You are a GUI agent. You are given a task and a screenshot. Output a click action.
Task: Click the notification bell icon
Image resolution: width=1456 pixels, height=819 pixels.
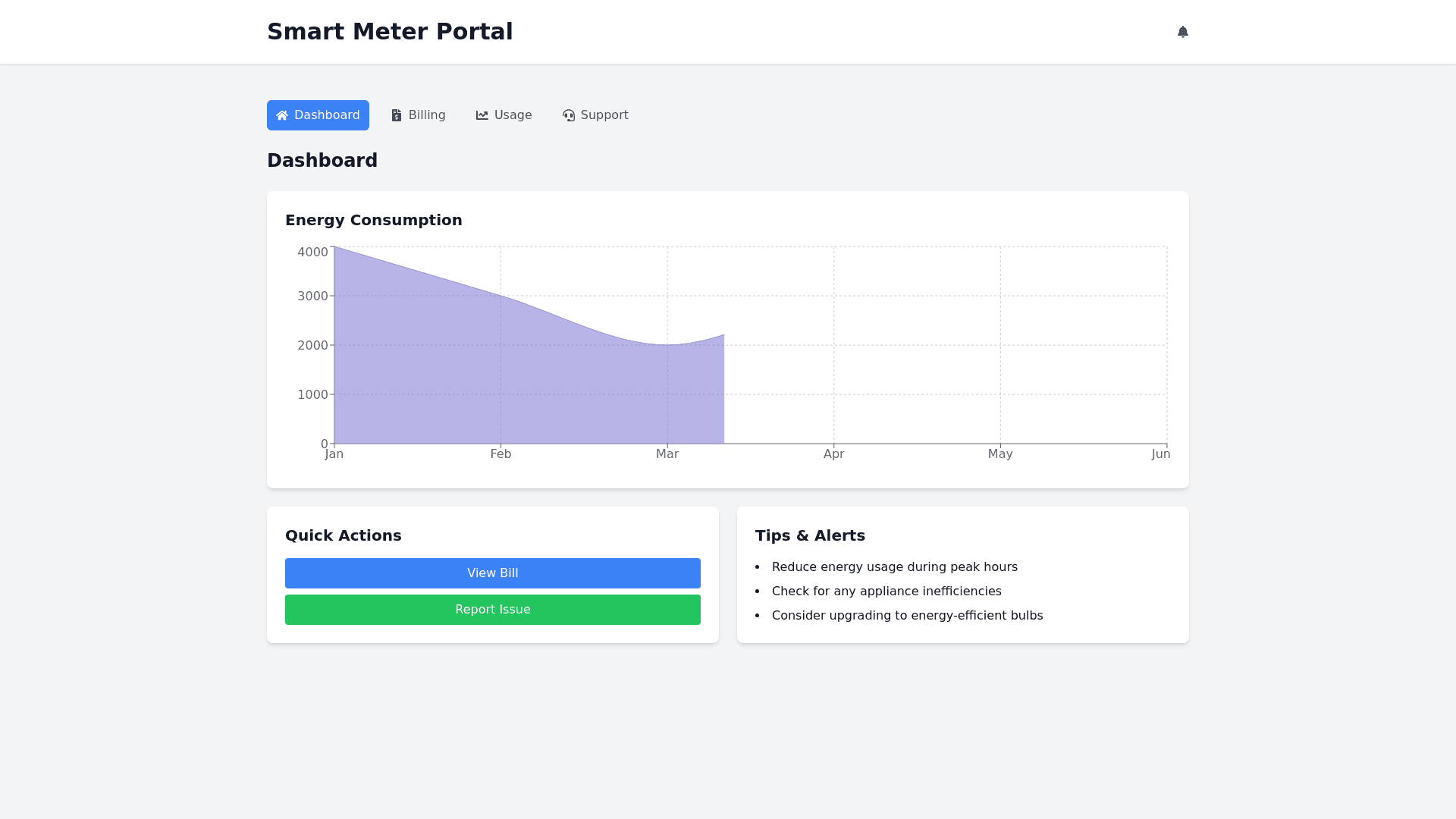[1182, 32]
